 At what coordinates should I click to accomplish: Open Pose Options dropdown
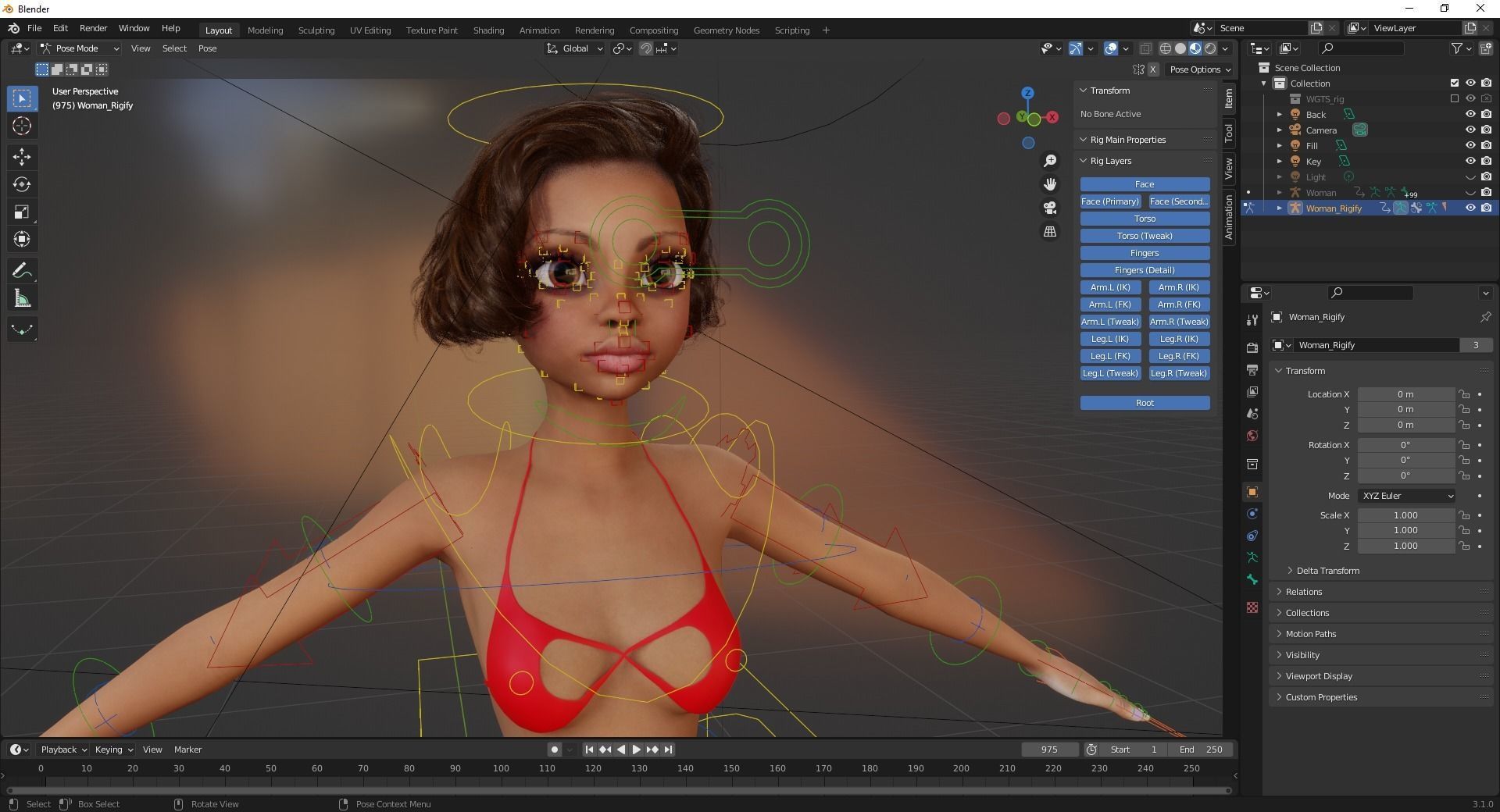pos(1200,69)
